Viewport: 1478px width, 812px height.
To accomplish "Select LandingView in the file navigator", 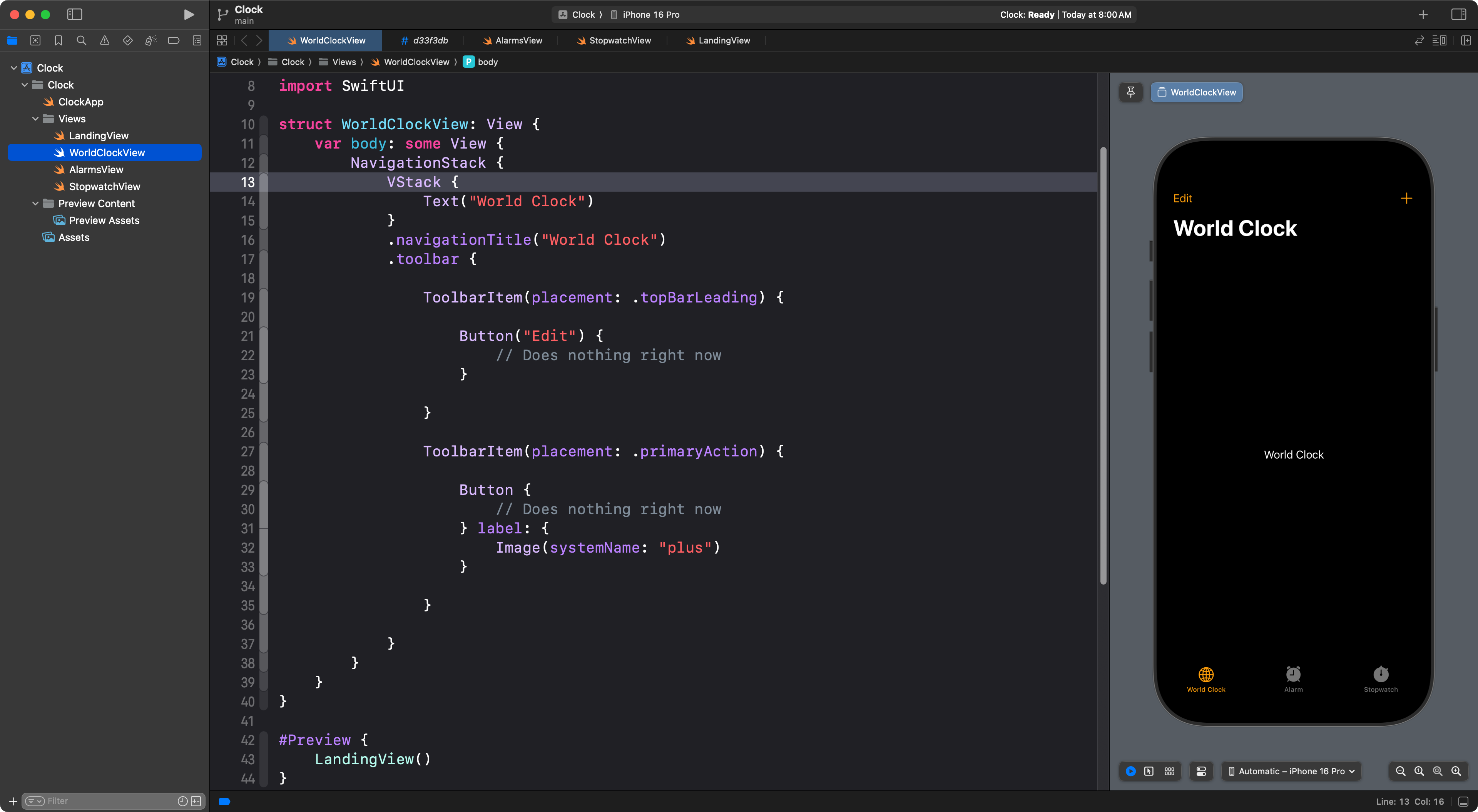I will click(98, 135).
